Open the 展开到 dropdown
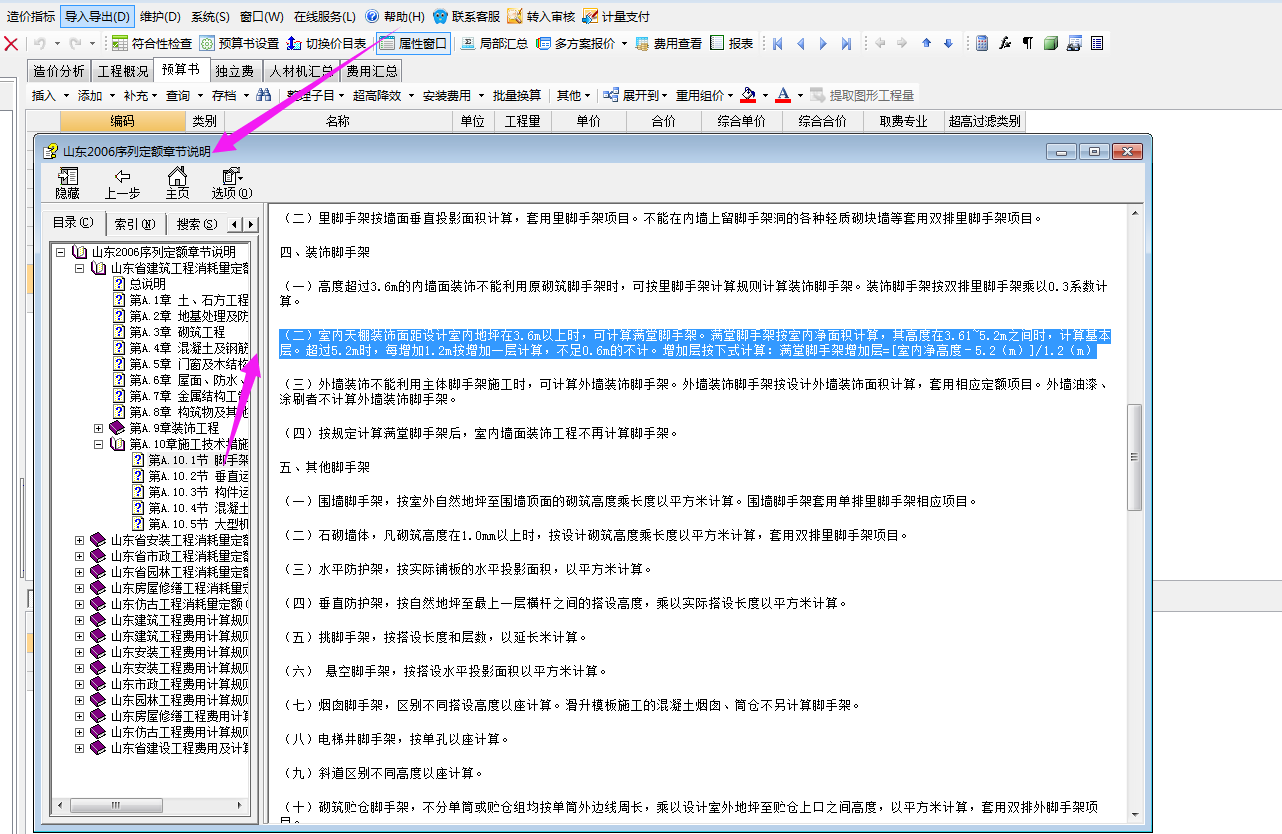The width and height of the screenshot is (1282, 834). (x=637, y=95)
